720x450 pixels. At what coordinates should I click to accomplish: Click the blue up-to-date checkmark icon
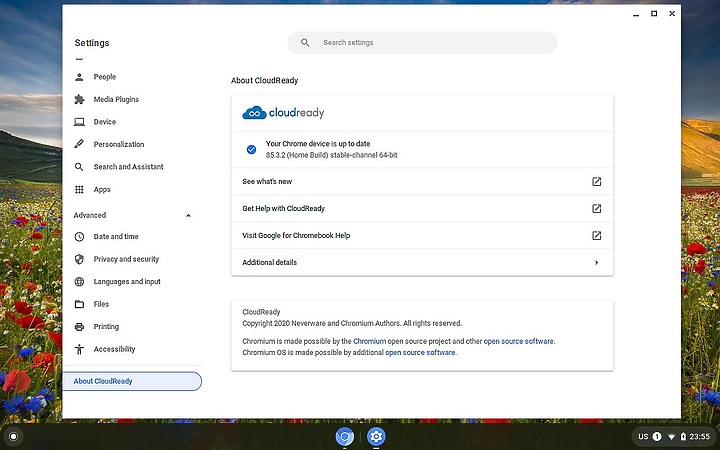coord(251,149)
